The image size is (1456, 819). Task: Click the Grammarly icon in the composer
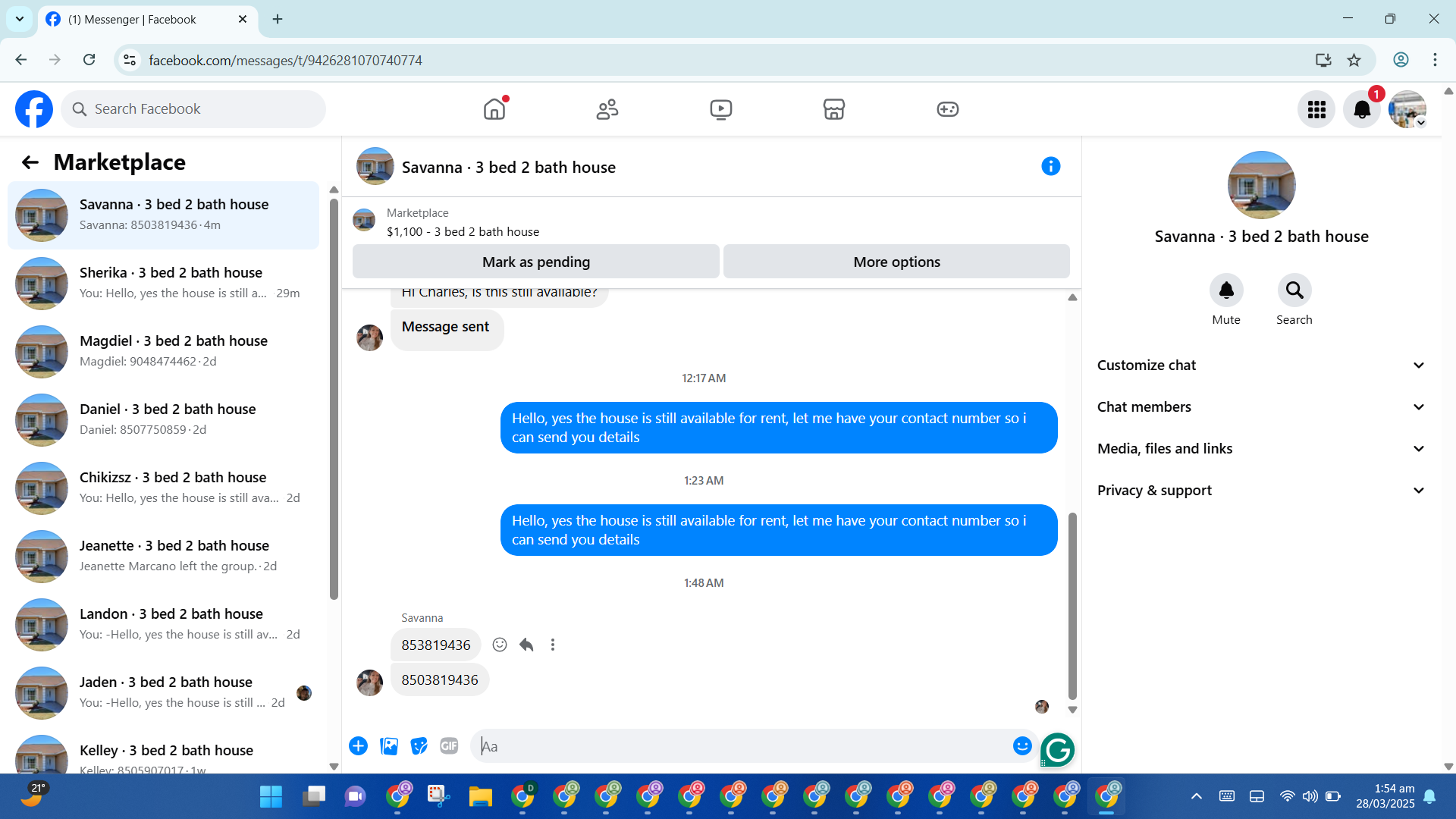point(1057,750)
